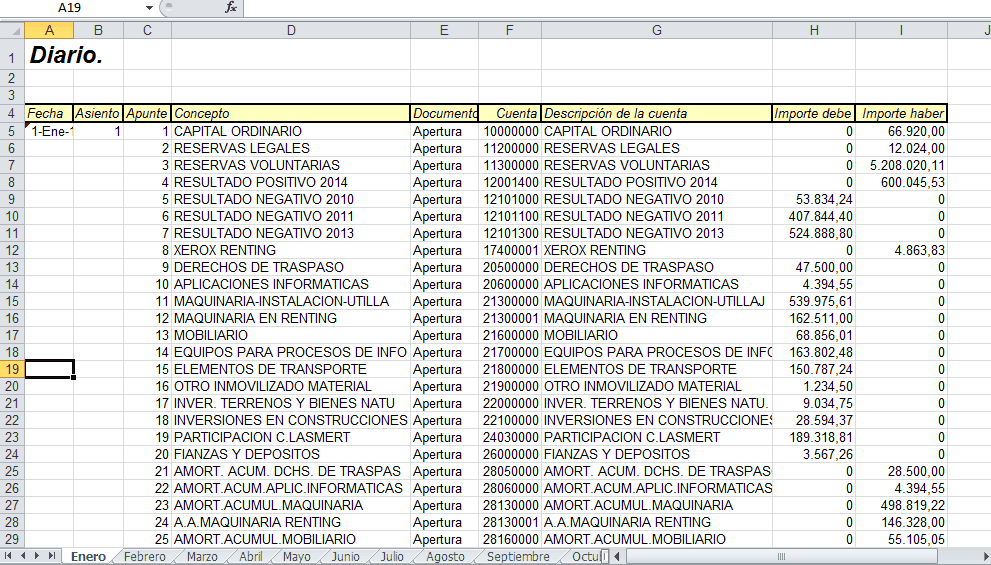
Task: Click DERECHOS DE TRASPASO in Concepto column
Action: coord(291,267)
